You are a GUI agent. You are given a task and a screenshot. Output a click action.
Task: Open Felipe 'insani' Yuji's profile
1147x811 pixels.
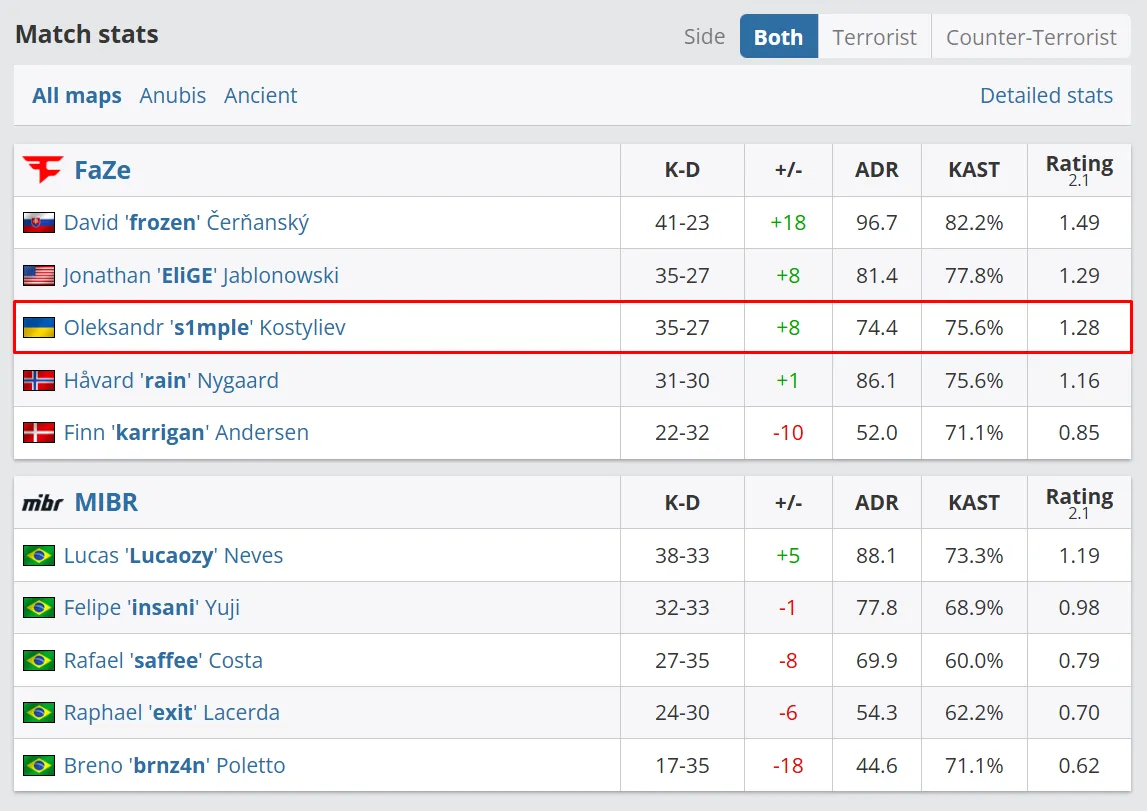[152, 608]
